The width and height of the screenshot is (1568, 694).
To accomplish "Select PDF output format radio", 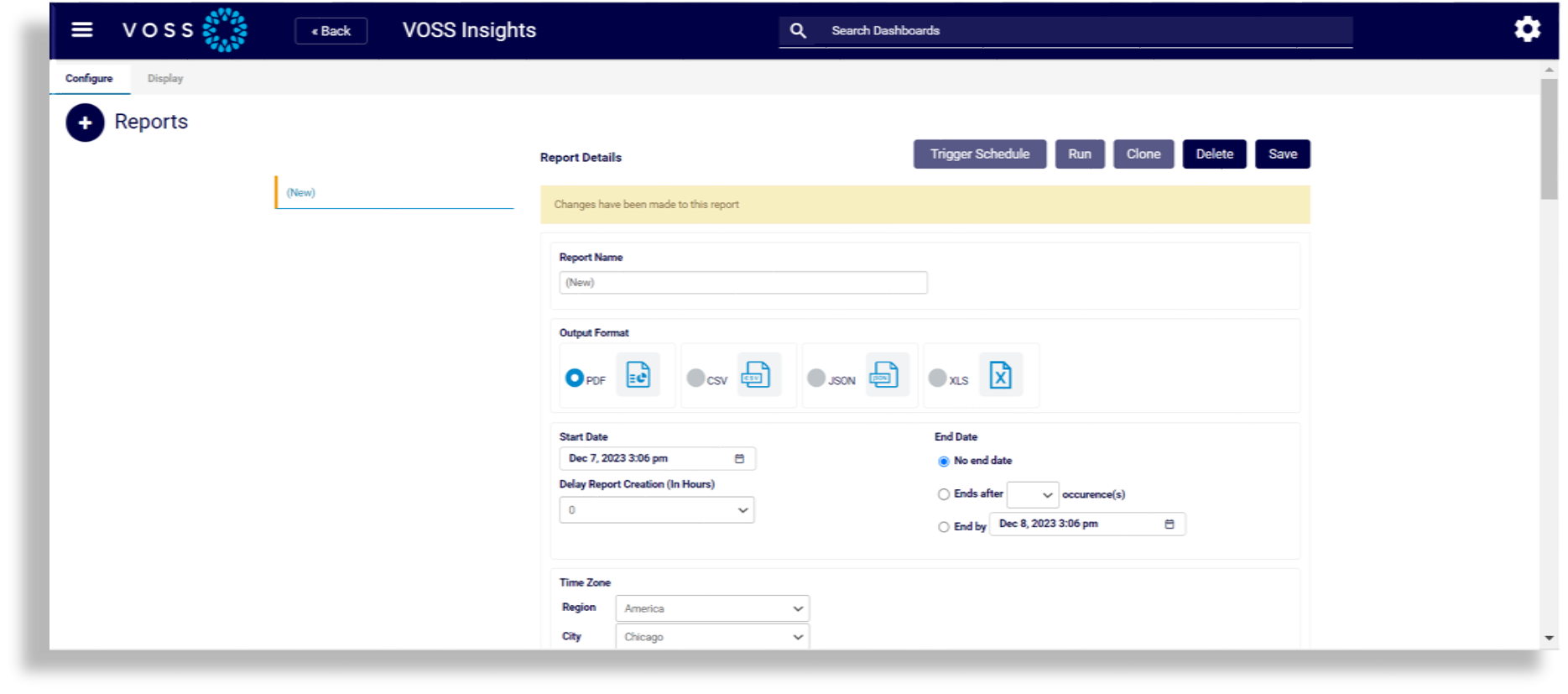I will click(x=574, y=378).
